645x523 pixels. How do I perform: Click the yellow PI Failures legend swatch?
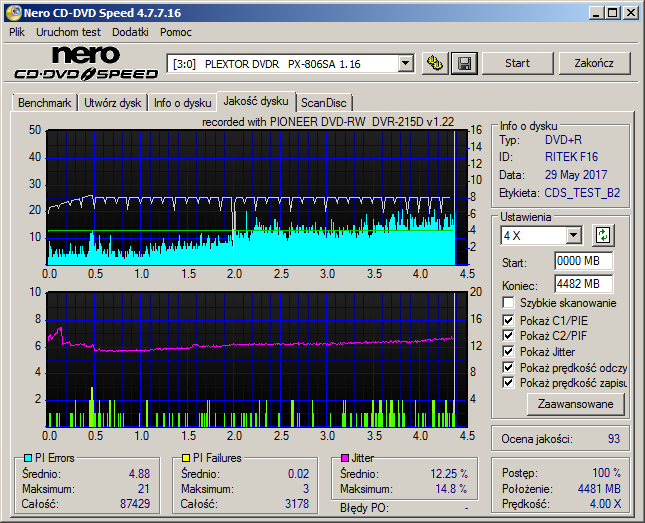coord(186,458)
